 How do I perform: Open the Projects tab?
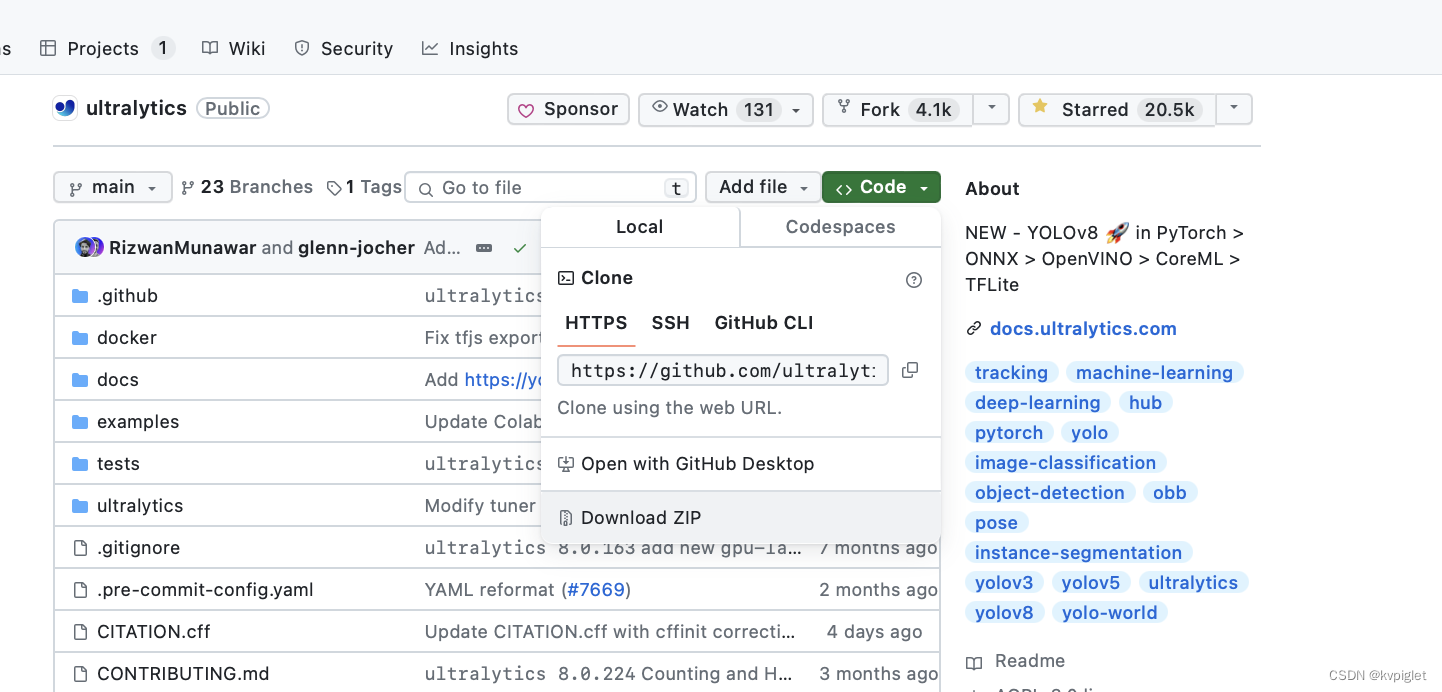(107, 48)
